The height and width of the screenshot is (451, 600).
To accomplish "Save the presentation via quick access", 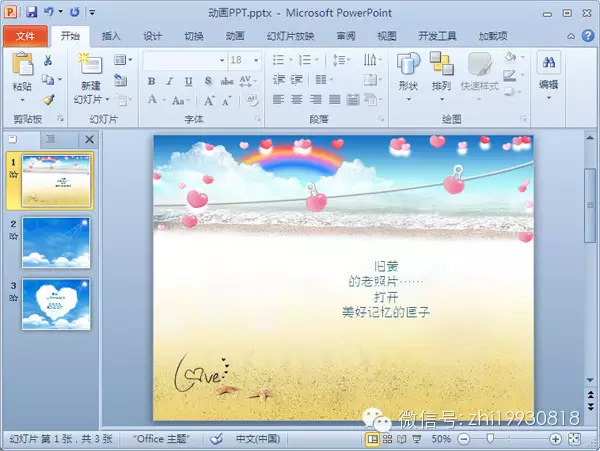I will click(32, 12).
